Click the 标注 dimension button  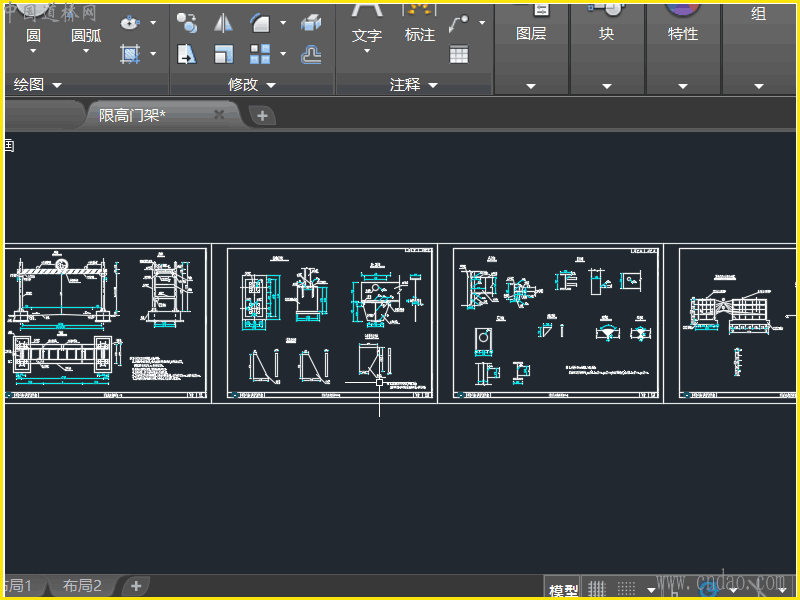tap(420, 35)
